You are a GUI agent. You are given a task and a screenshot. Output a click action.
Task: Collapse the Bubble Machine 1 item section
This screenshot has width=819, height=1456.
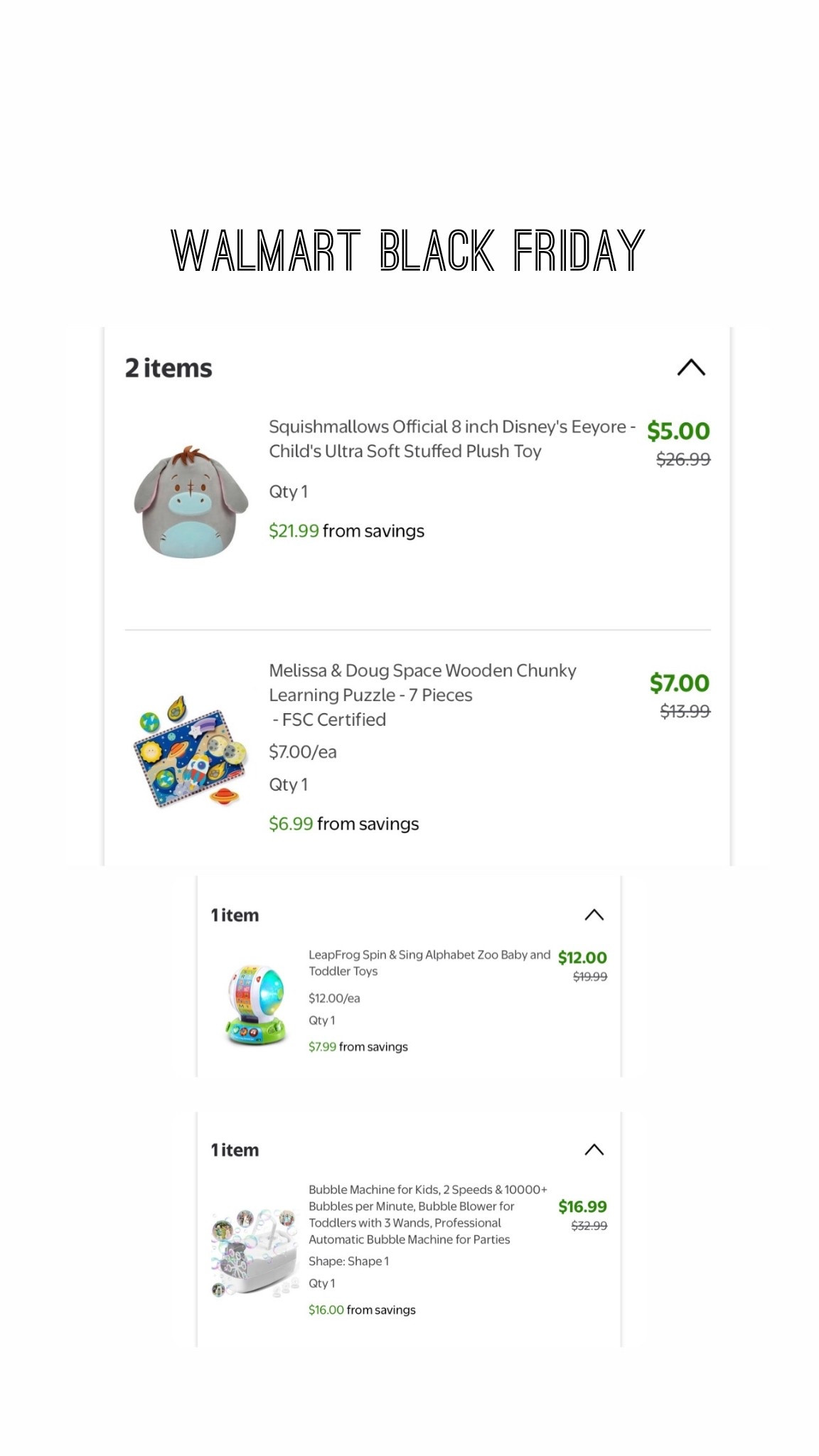click(x=595, y=1149)
